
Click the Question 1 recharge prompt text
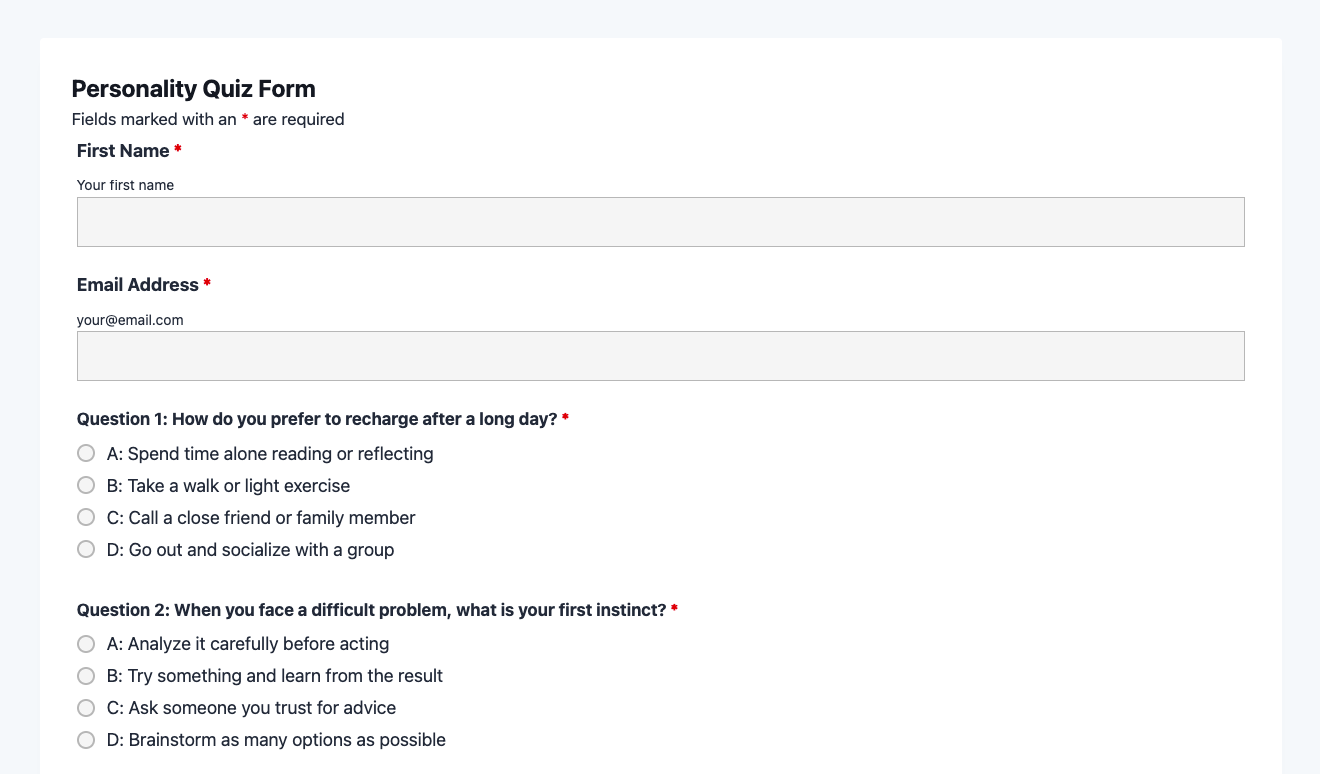point(316,419)
